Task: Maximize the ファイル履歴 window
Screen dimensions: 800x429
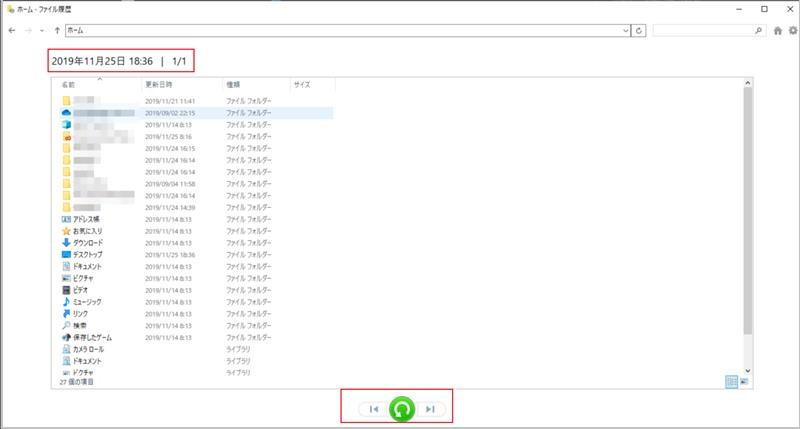Action: coord(764,9)
